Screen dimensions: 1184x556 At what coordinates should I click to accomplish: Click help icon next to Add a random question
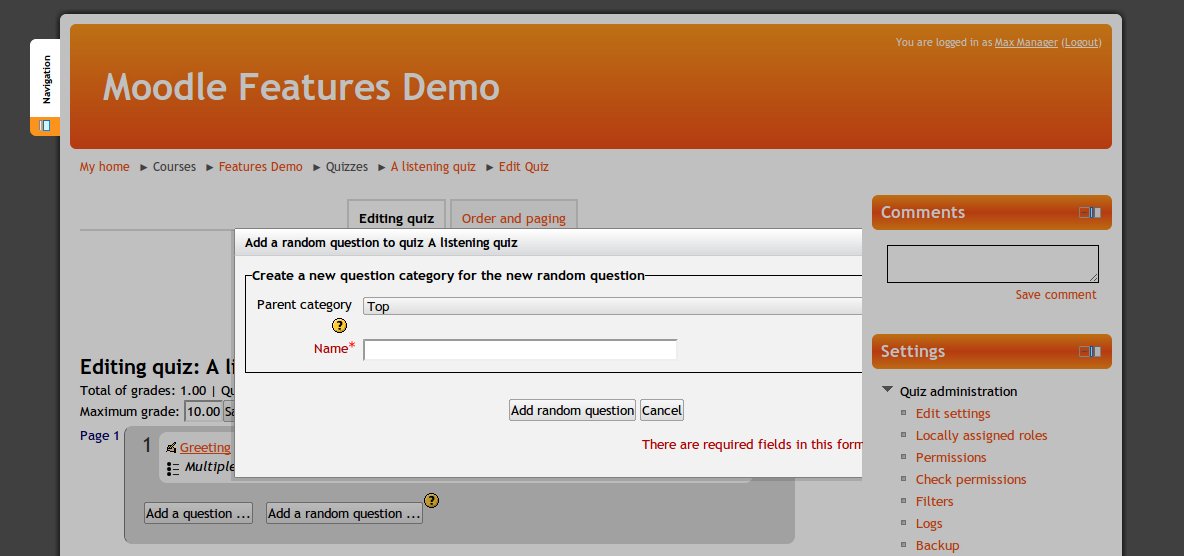pos(431,500)
